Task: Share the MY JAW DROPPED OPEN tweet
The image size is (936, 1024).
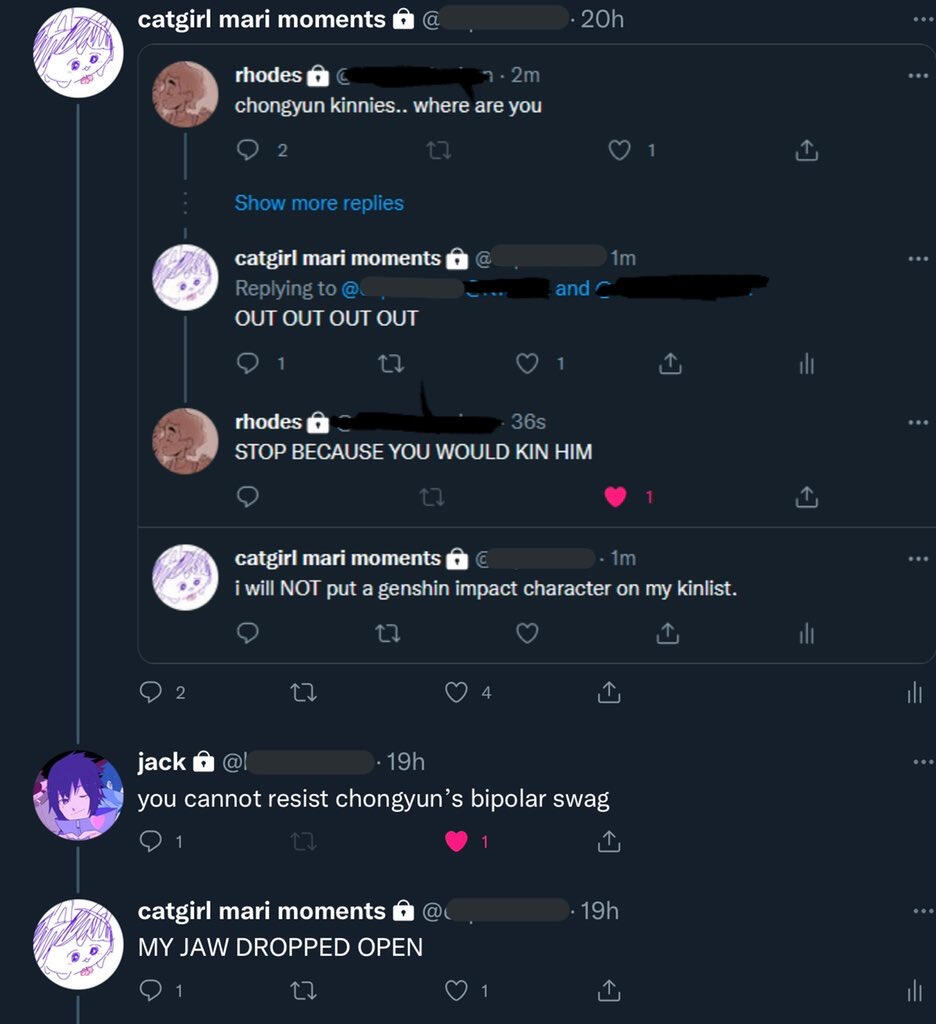Action: [609, 991]
